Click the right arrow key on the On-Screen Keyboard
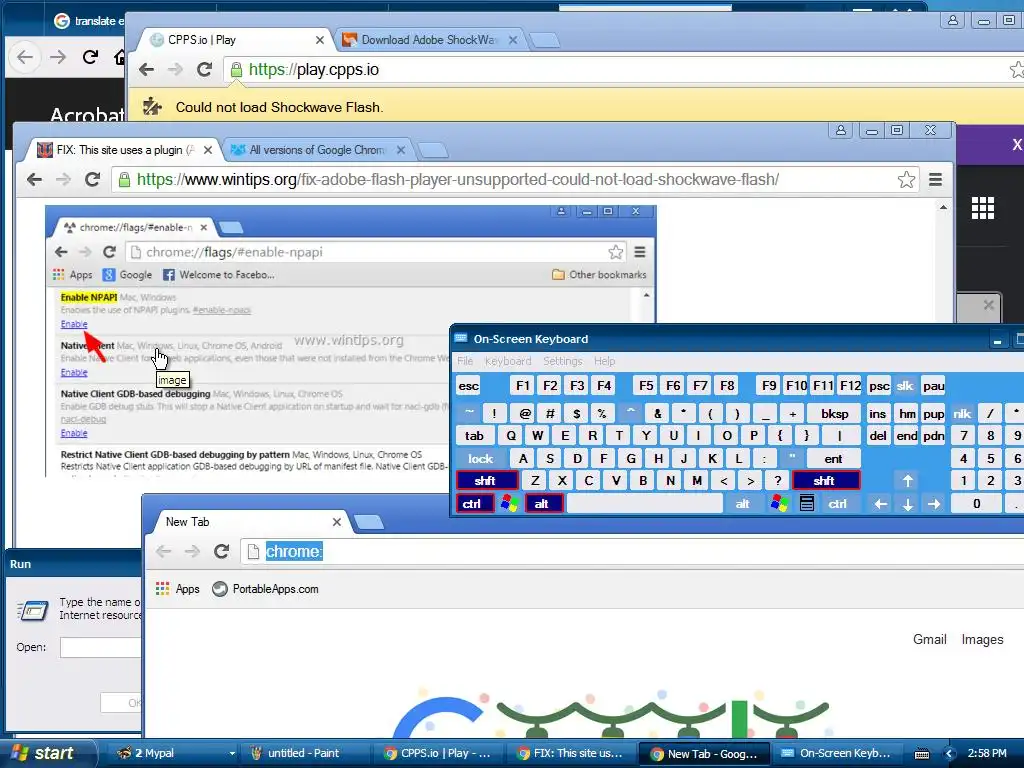Viewport: 1024px width, 768px height. coord(935,504)
